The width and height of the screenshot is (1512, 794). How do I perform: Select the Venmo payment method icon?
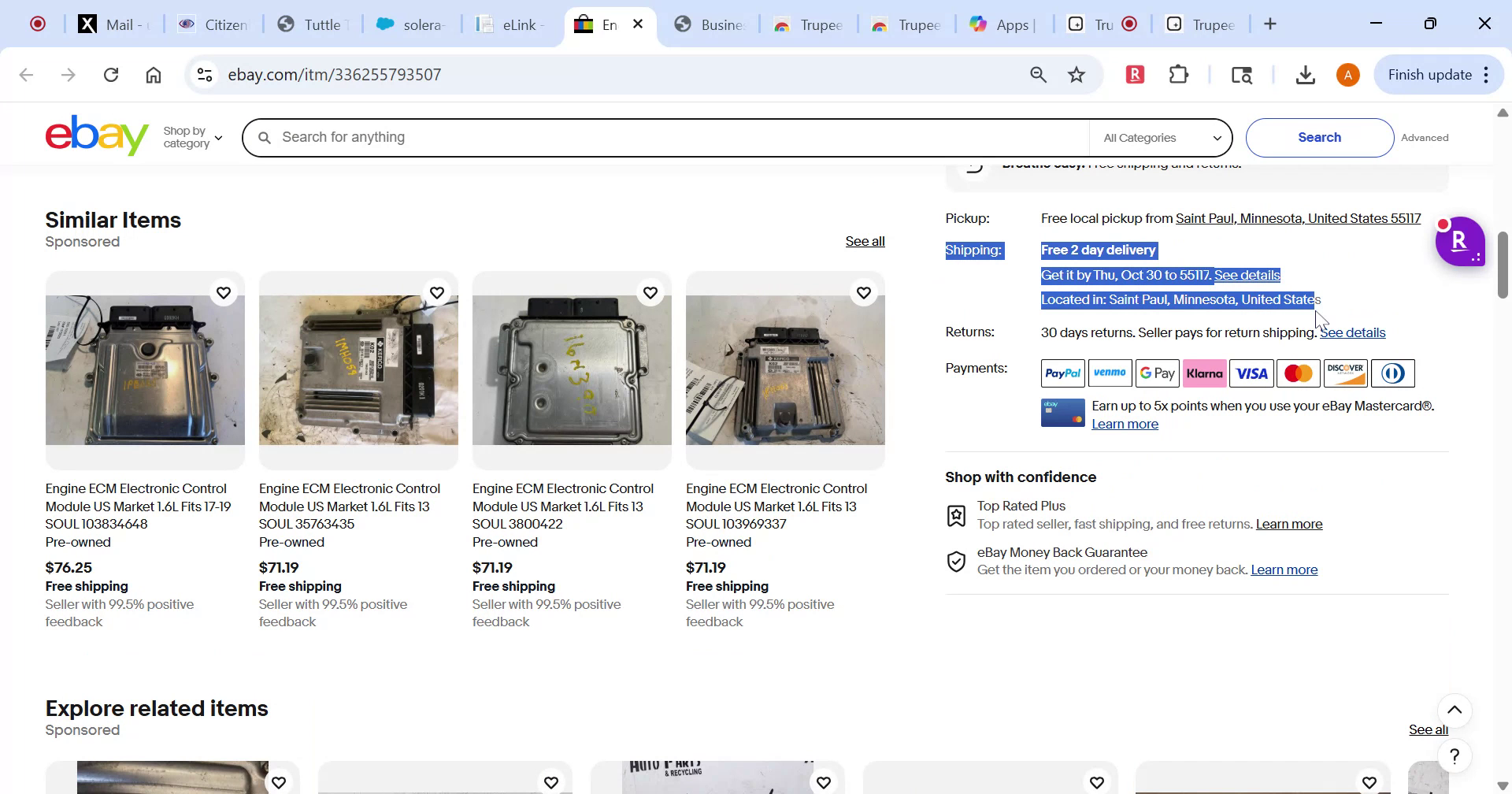click(x=1110, y=373)
